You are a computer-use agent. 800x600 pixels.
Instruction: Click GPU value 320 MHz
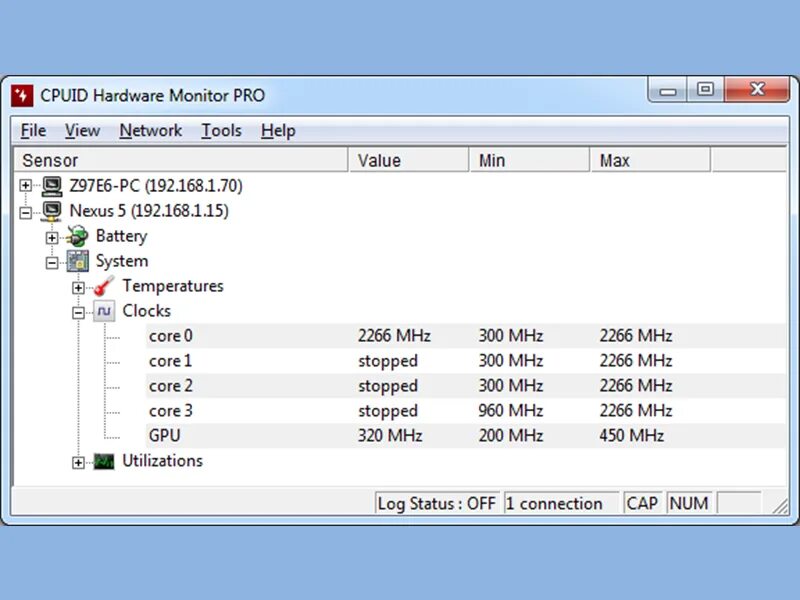coord(390,436)
